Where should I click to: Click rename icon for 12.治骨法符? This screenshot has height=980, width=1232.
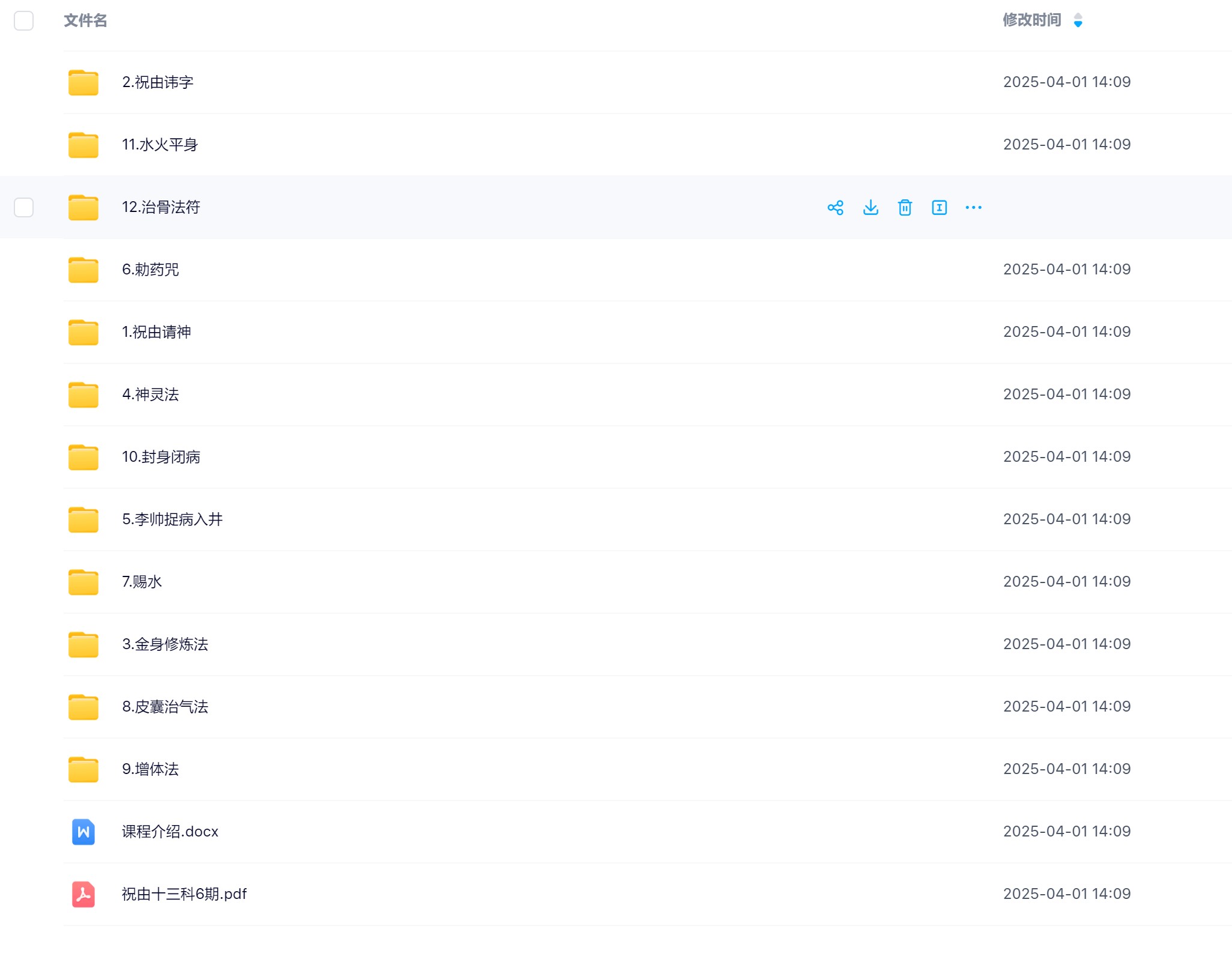point(939,208)
